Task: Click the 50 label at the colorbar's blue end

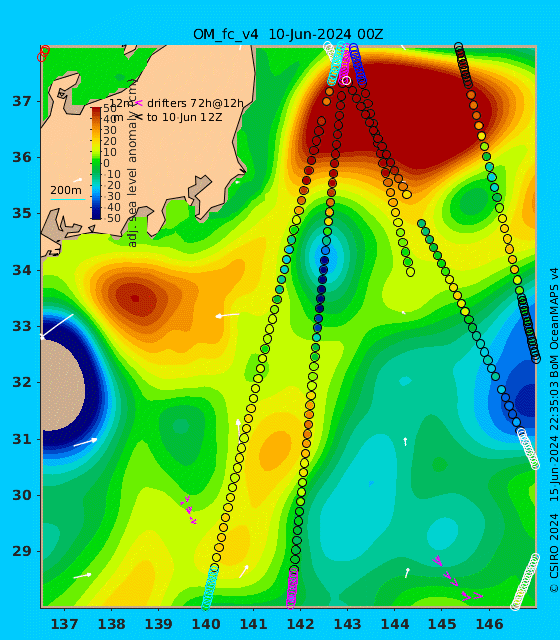Action: [x=113, y=218]
